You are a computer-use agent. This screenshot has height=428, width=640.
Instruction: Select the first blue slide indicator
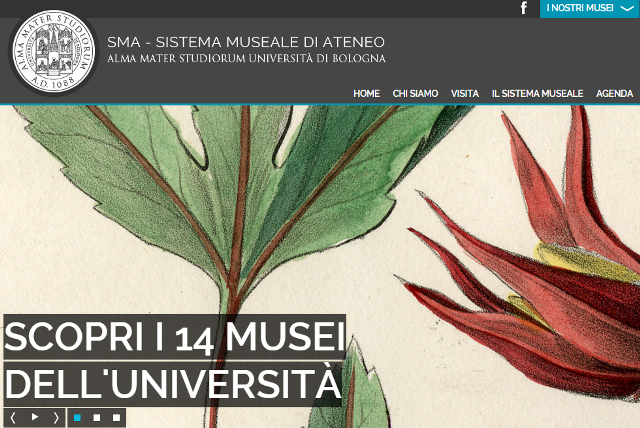point(78,417)
